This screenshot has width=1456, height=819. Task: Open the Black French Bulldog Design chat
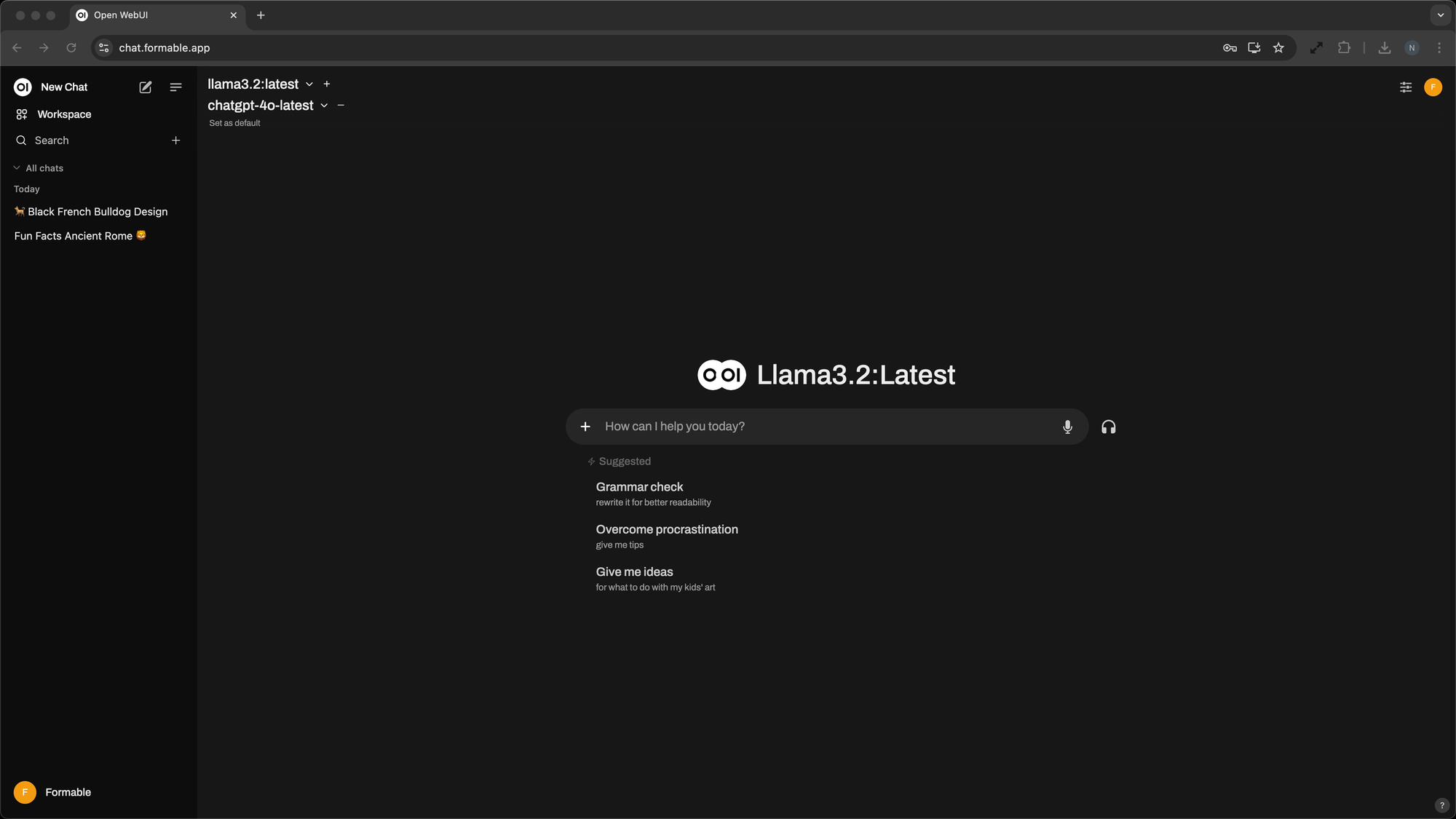97,211
